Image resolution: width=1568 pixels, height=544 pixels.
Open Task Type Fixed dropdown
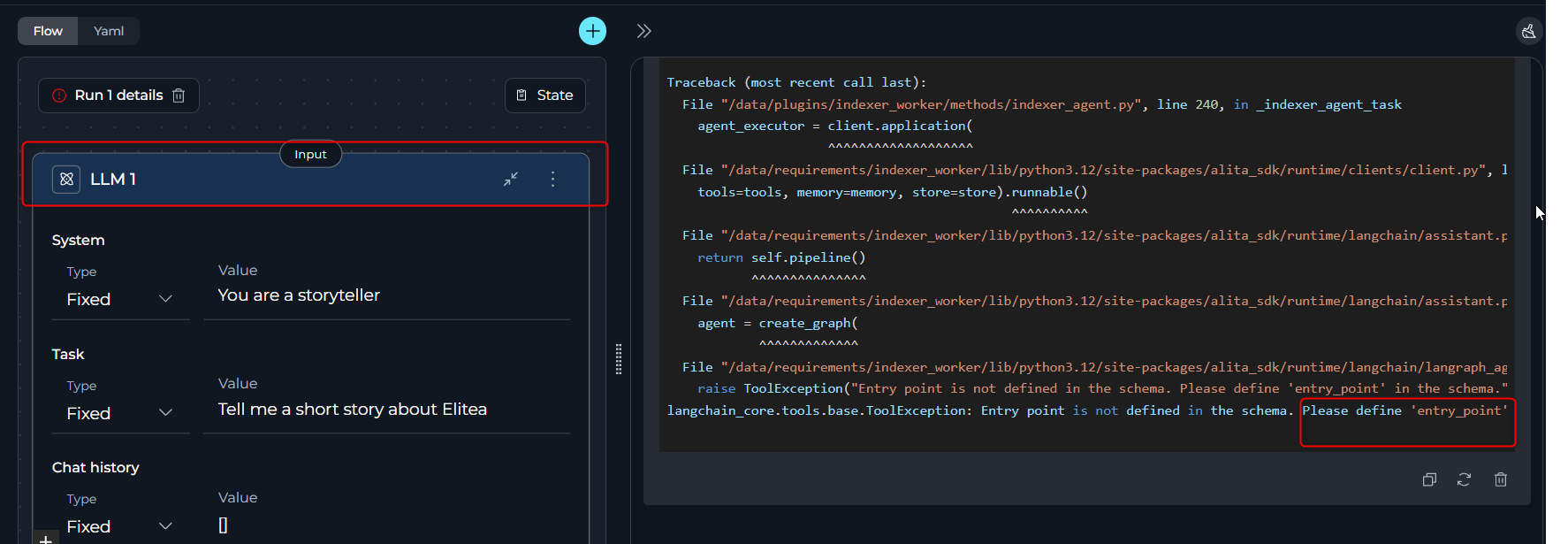[119, 413]
